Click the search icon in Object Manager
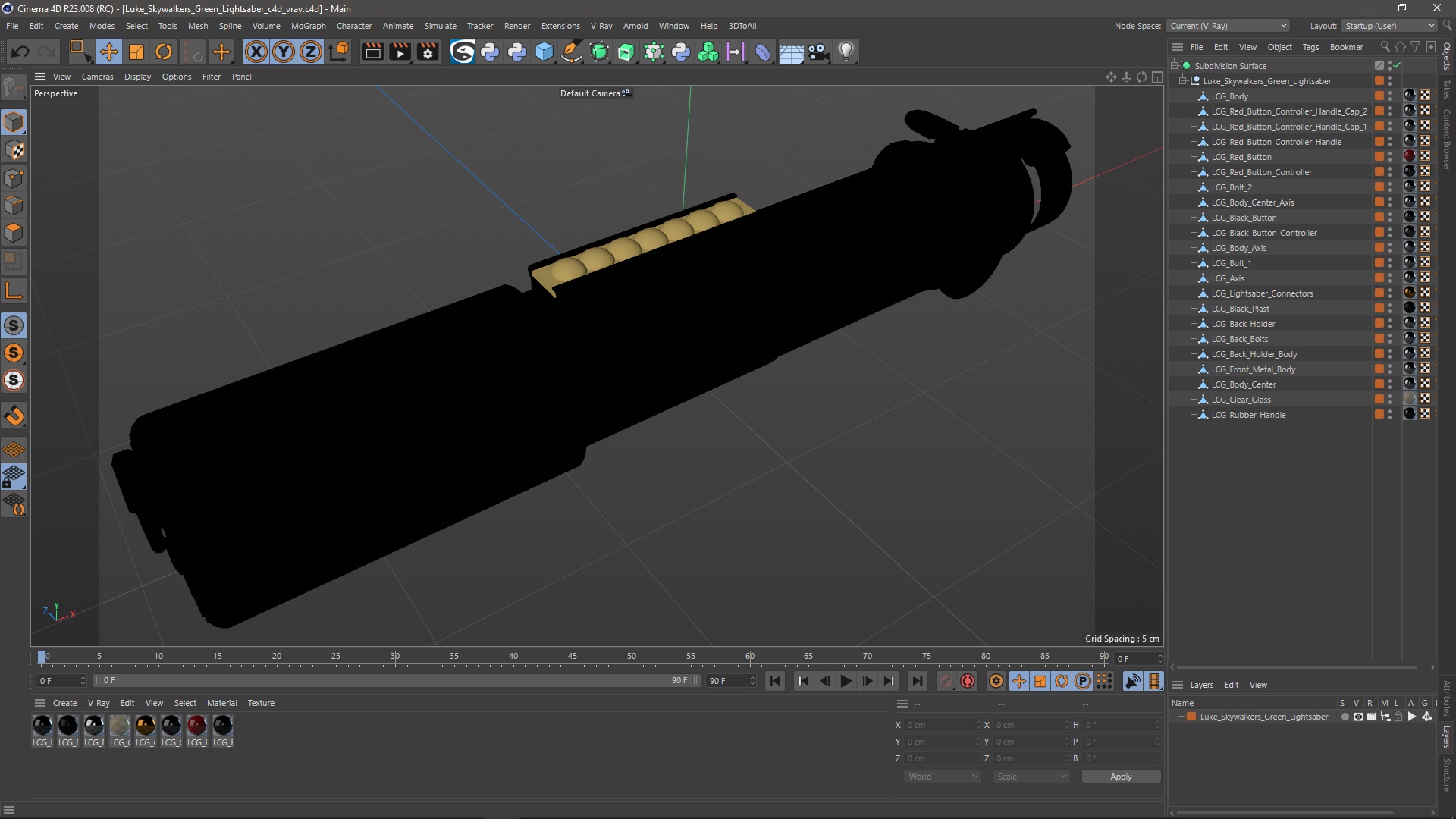 point(1385,47)
